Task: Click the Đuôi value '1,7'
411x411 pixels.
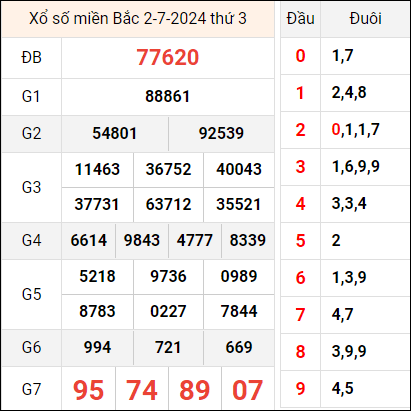Action: coord(343,56)
